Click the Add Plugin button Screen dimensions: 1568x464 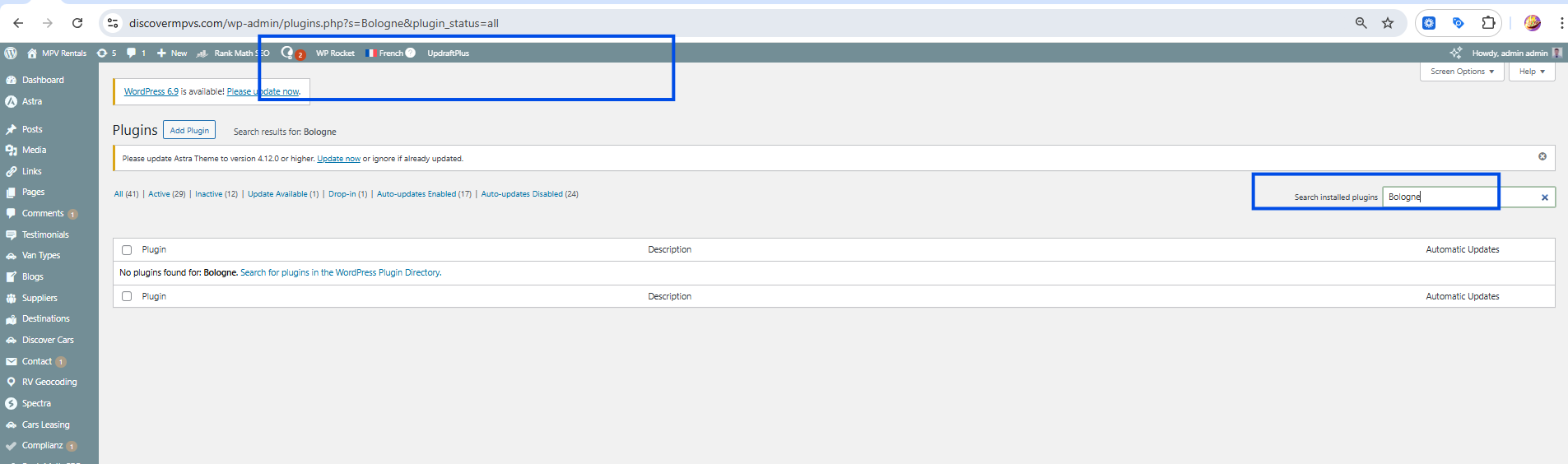click(x=189, y=130)
